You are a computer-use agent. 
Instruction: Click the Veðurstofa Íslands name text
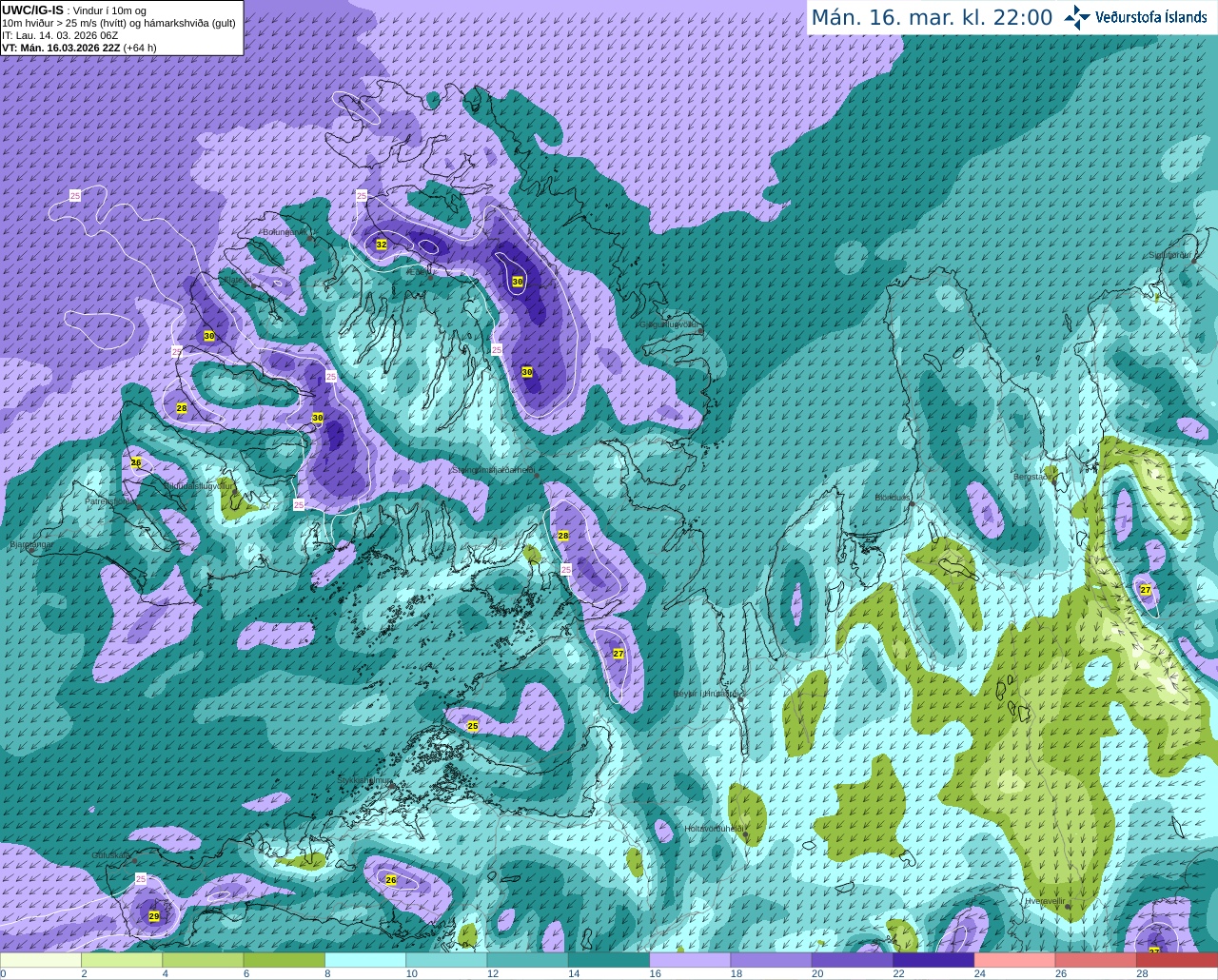click(1150, 16)
